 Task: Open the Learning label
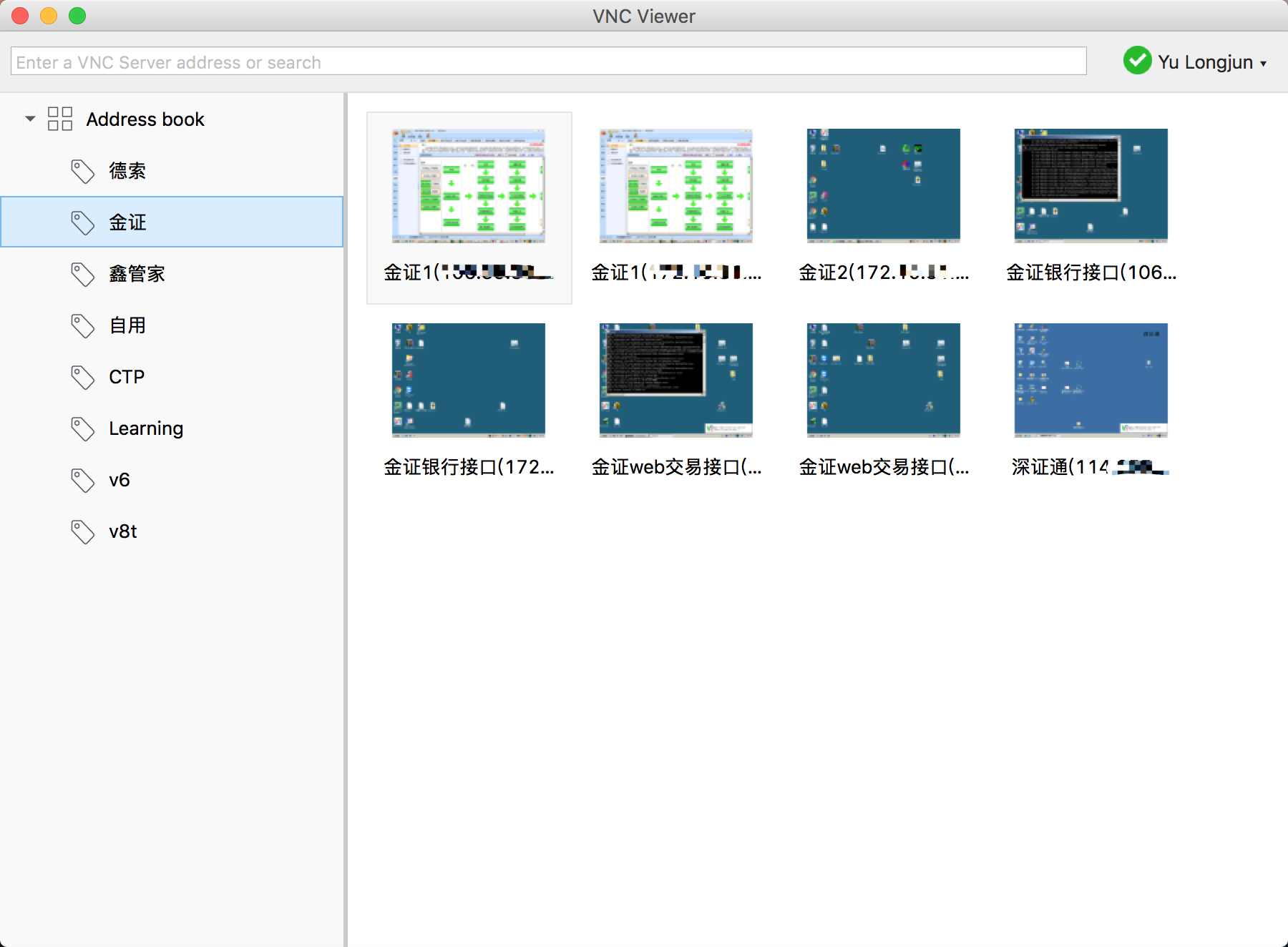(x=146, y=428)
